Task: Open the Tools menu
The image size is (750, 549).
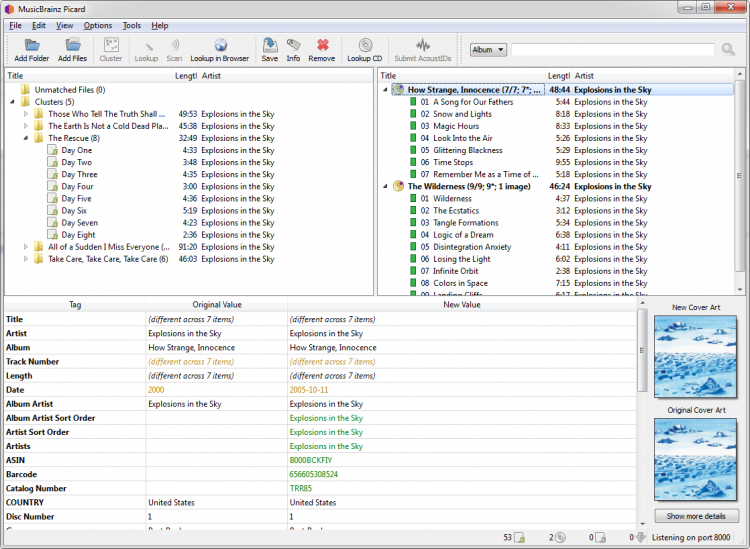Action: (x=132, y=25)
